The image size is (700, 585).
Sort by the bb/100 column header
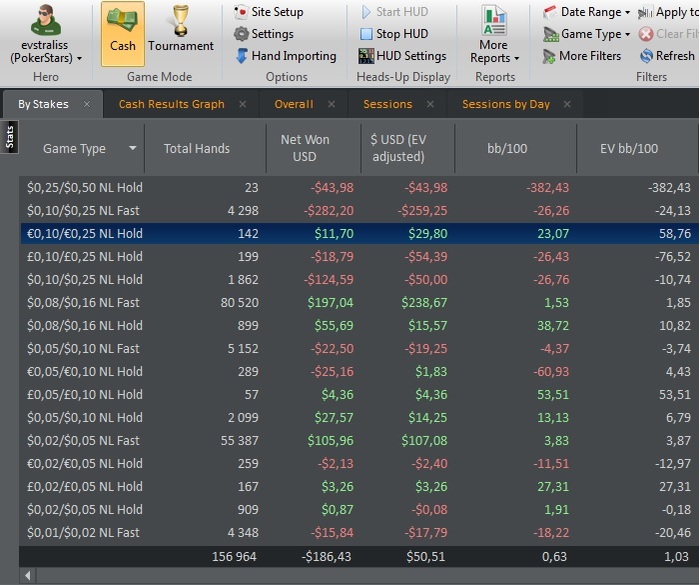507,148
